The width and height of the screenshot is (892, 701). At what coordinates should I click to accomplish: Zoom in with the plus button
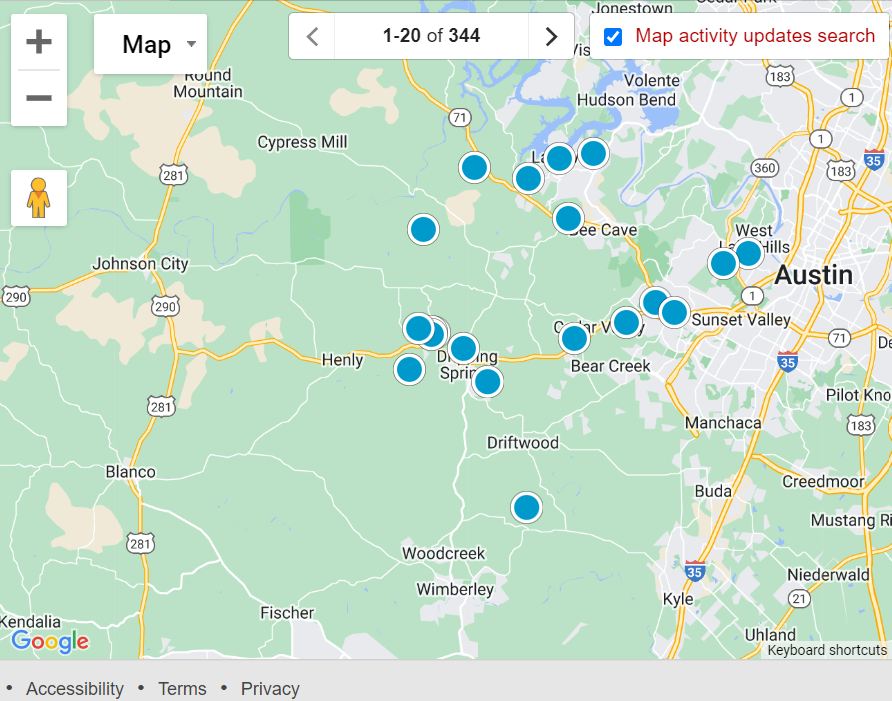(39, 42)
